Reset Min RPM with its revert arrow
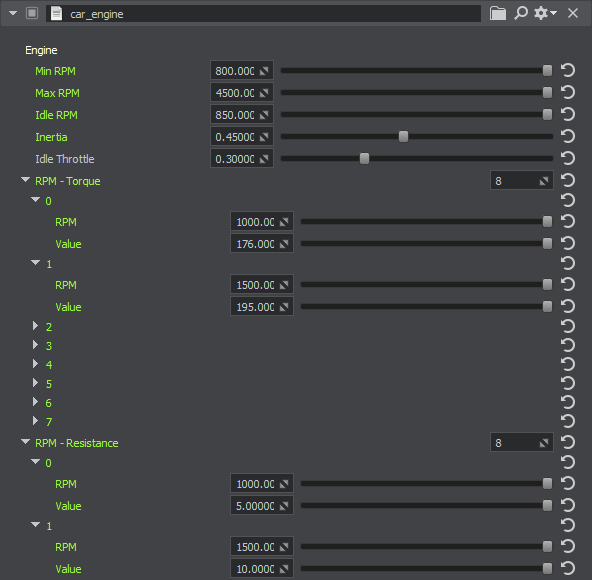 tap(567, 70)
